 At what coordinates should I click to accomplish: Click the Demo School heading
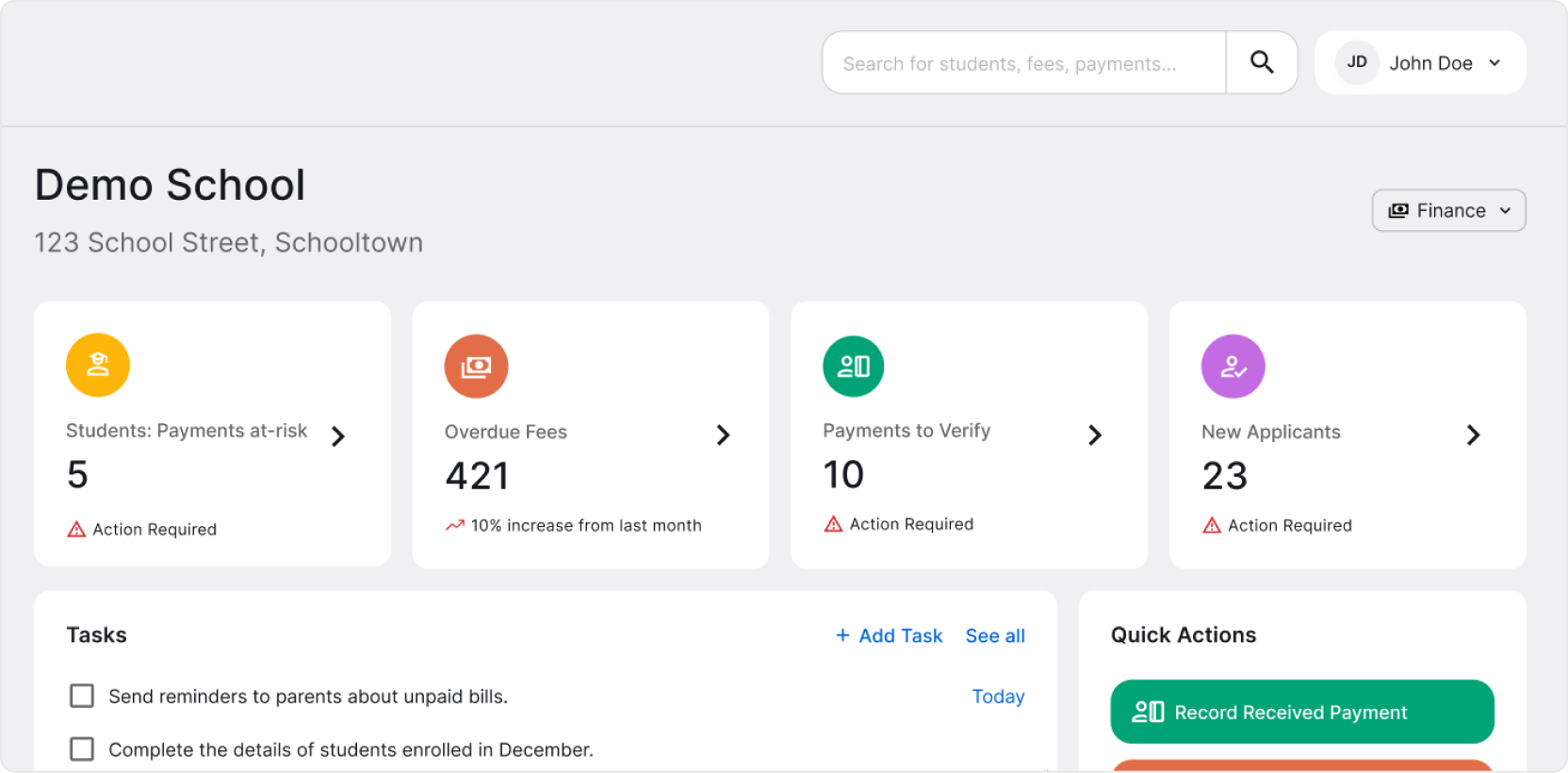pos(171,185)
